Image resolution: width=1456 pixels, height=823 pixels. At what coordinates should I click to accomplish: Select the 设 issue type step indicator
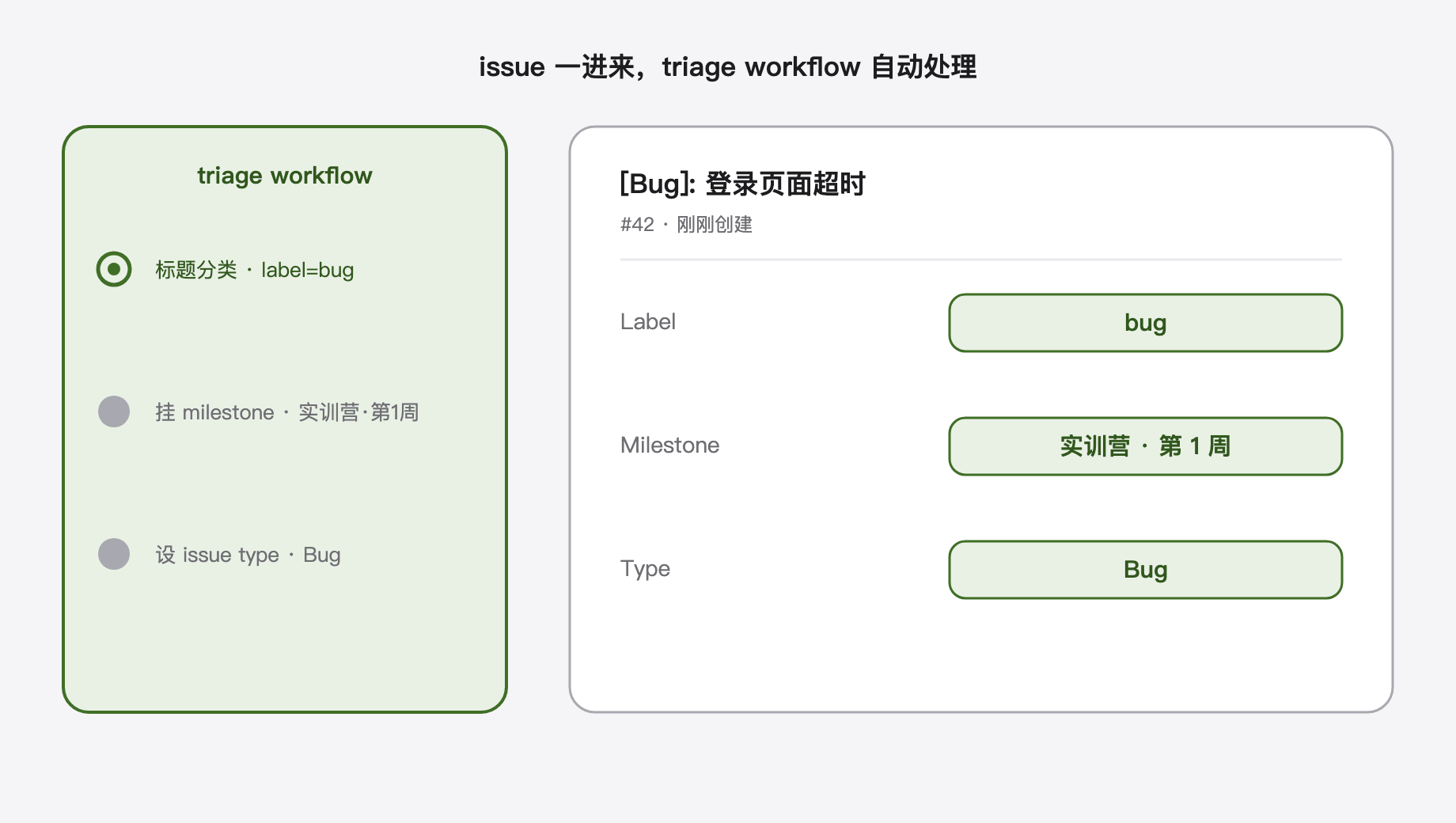click(x=114, y=554)
